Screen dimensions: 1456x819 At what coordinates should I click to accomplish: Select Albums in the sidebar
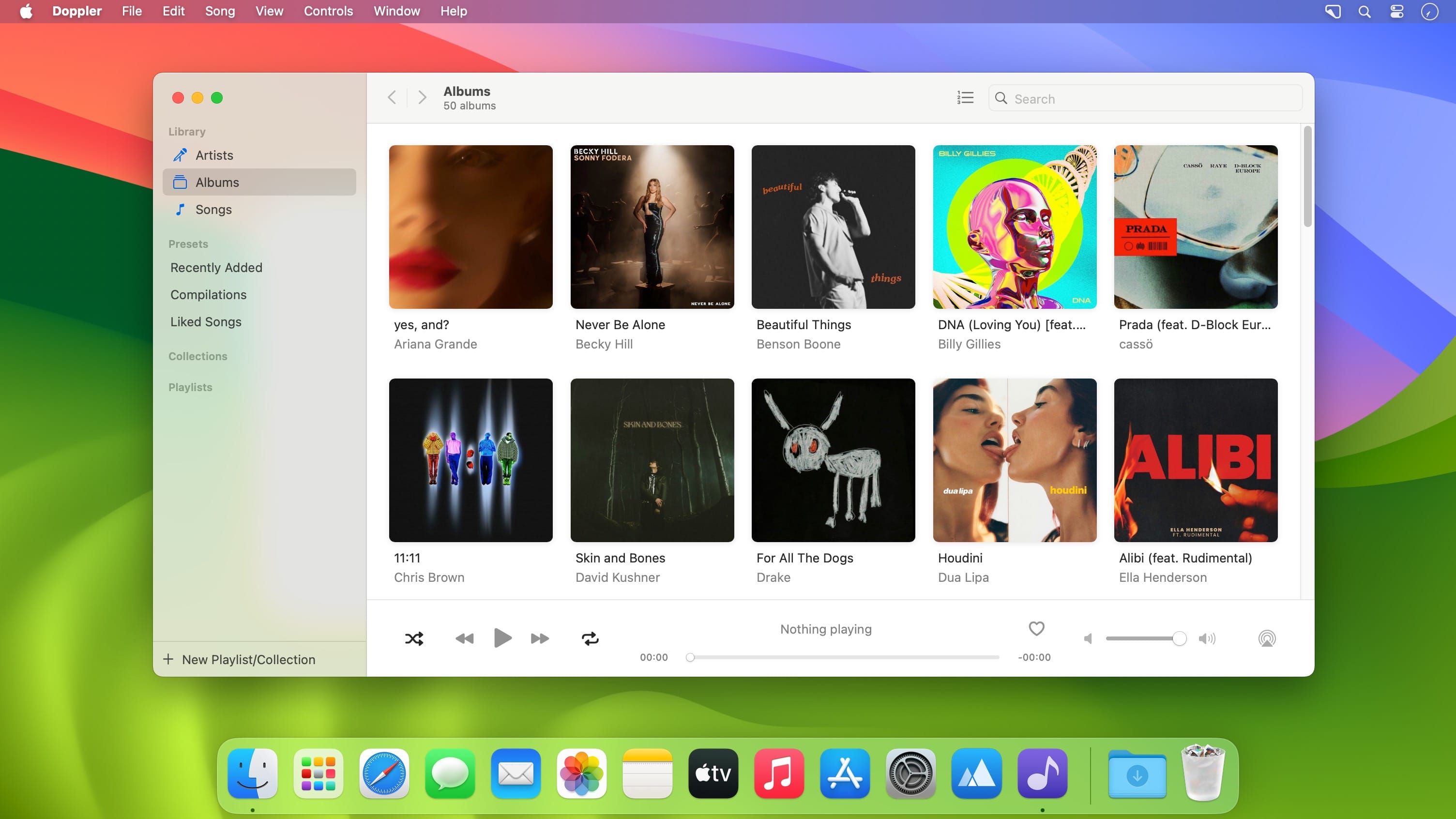click(259, 182)
